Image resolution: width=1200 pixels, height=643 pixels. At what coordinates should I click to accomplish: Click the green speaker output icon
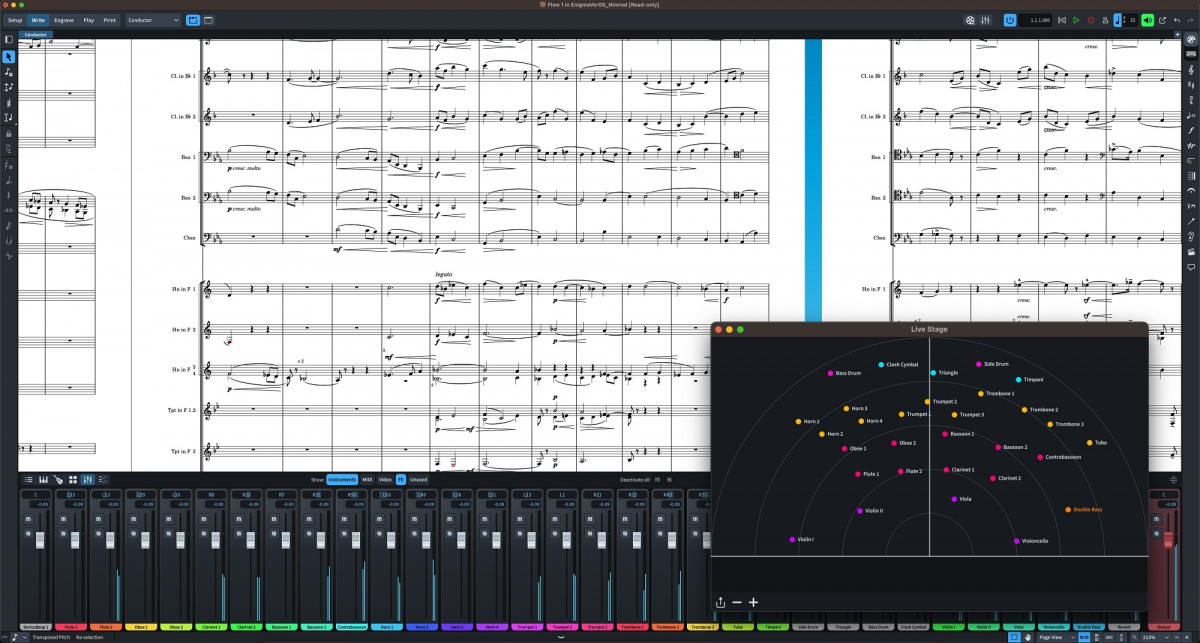[x=1146, y=20]
